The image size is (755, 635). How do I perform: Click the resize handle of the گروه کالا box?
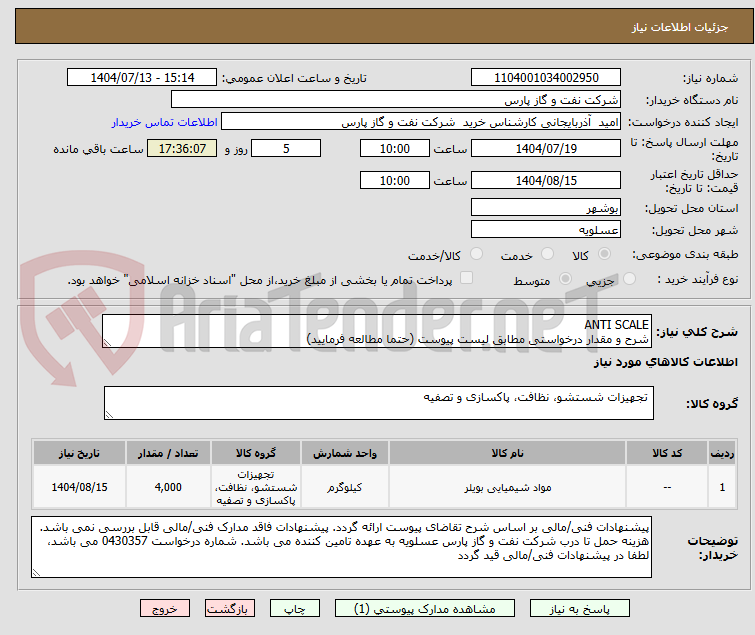pyautogui.click(x=109, y=415)
